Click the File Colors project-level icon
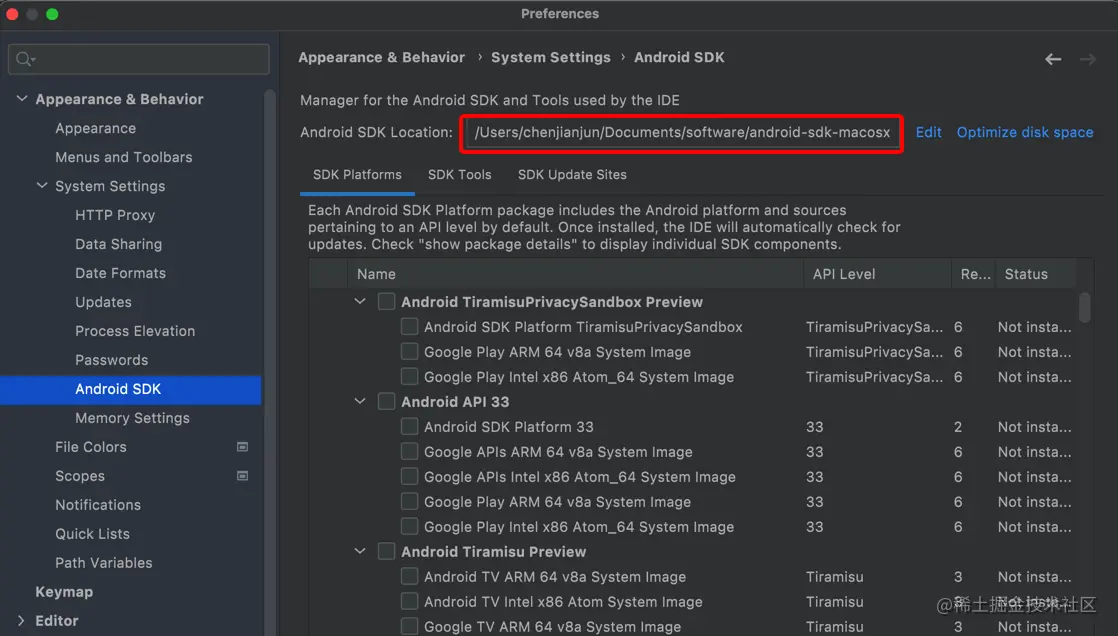The height and width of the screenshot is (636, 1118). point(242,447)
